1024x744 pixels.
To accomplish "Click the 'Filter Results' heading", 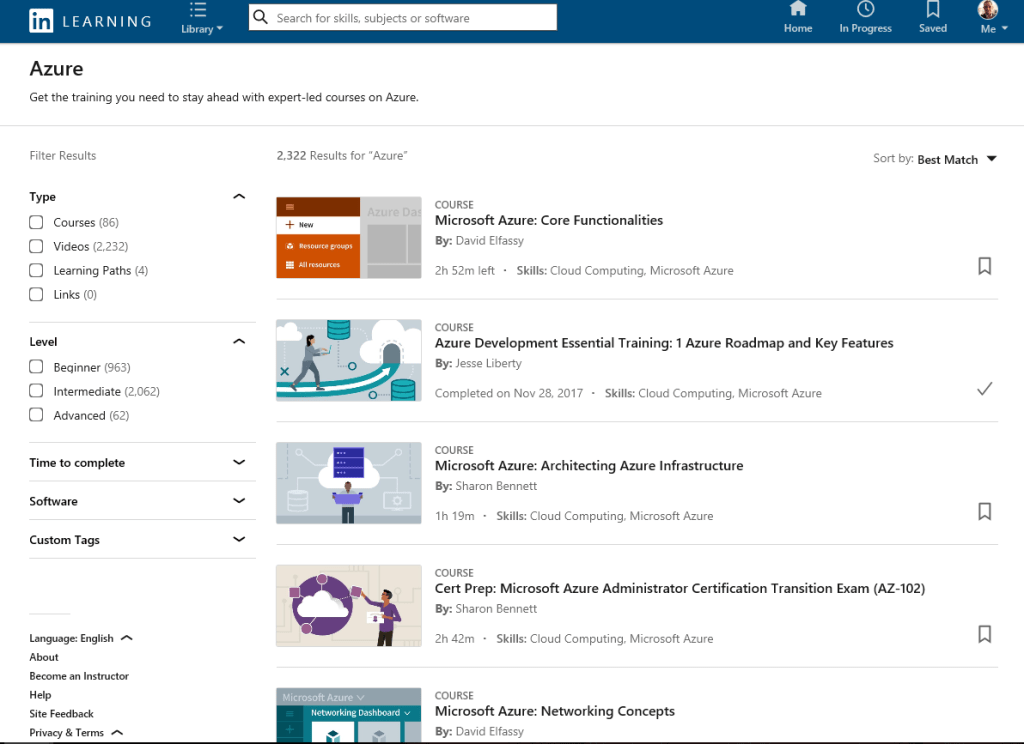I will pos(63,155).
